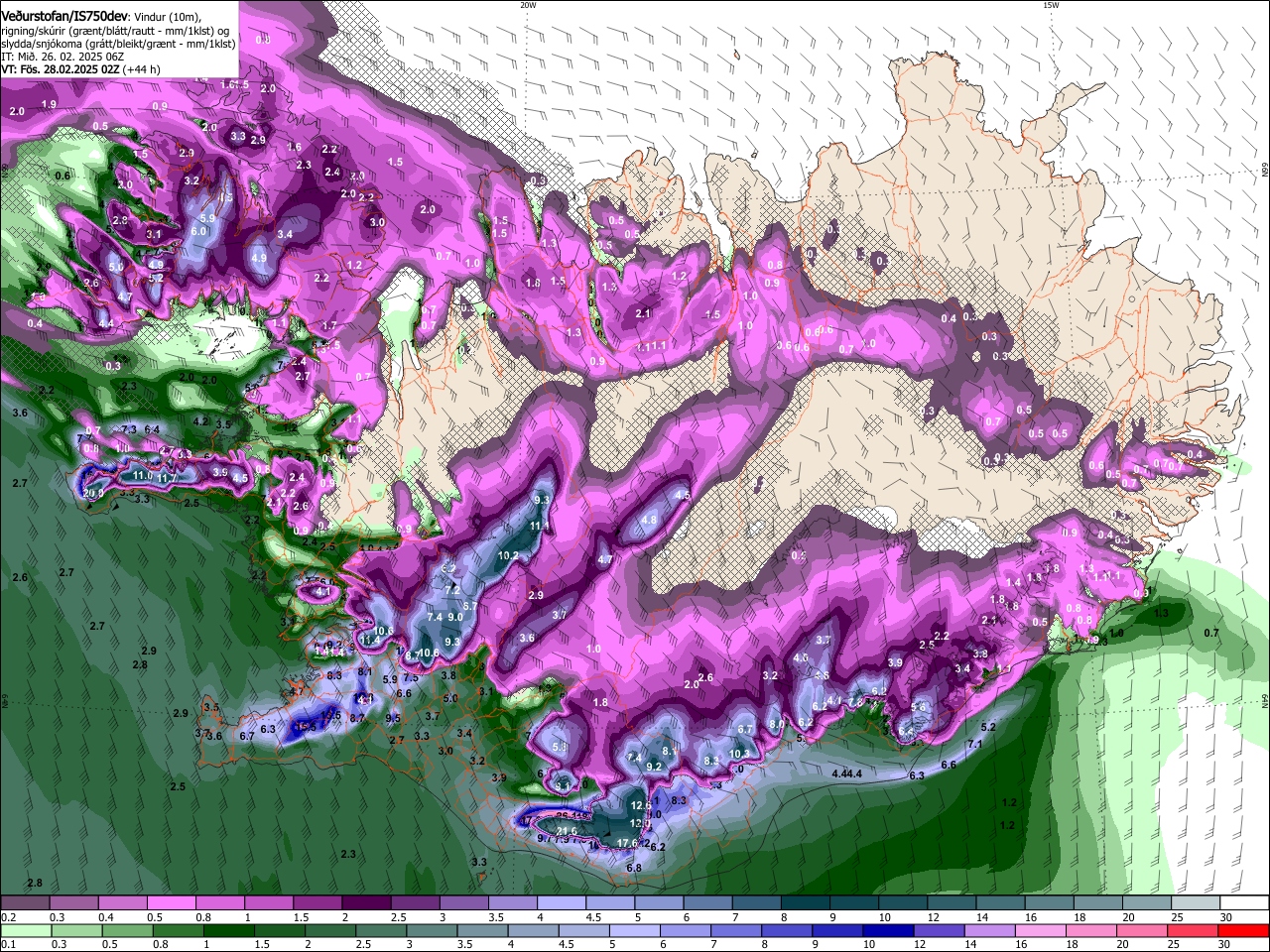Click the '20.0' value on the map

[x=93, y=493]
